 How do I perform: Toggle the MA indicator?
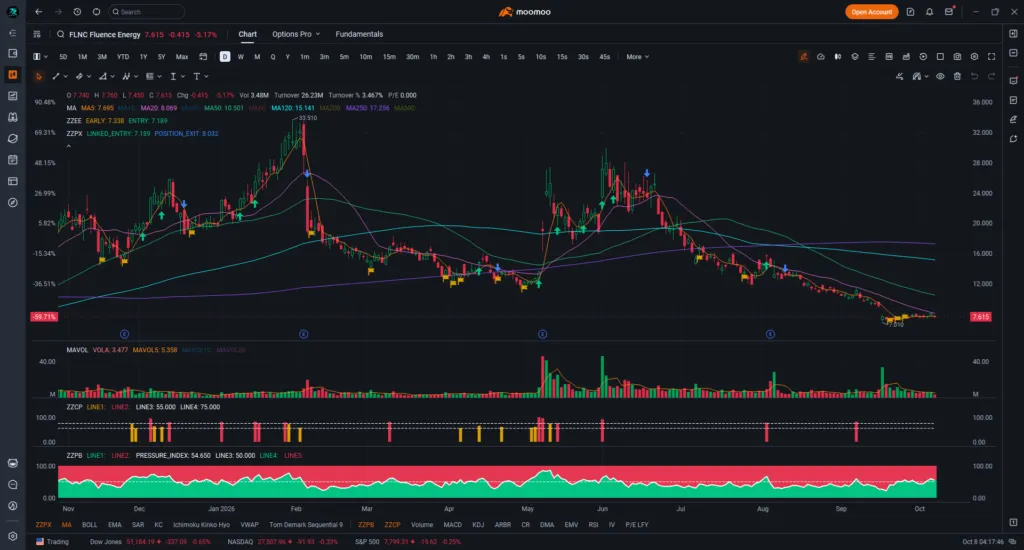[x=67, y=525]
